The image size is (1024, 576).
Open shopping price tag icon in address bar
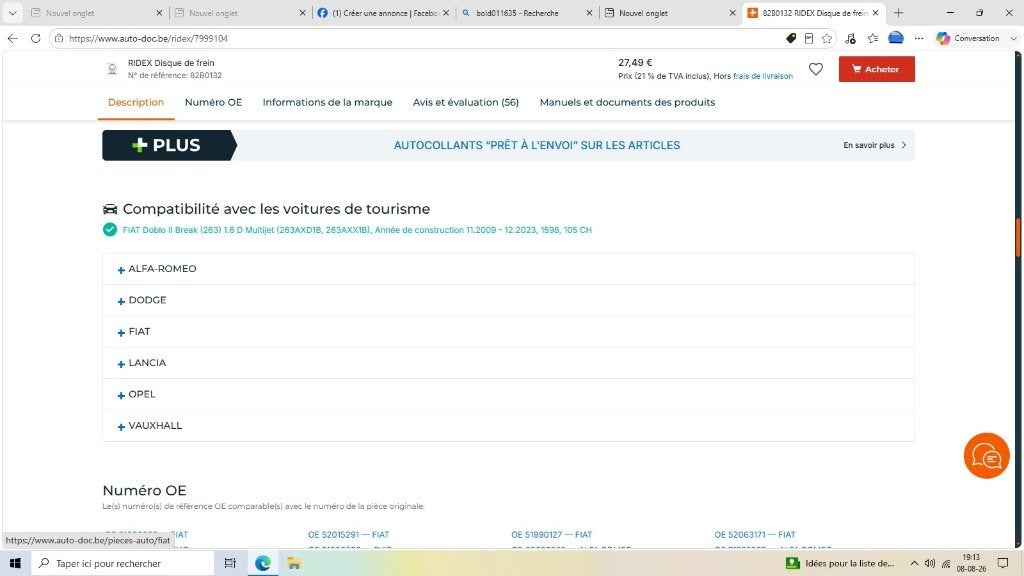tap(791, 39)
